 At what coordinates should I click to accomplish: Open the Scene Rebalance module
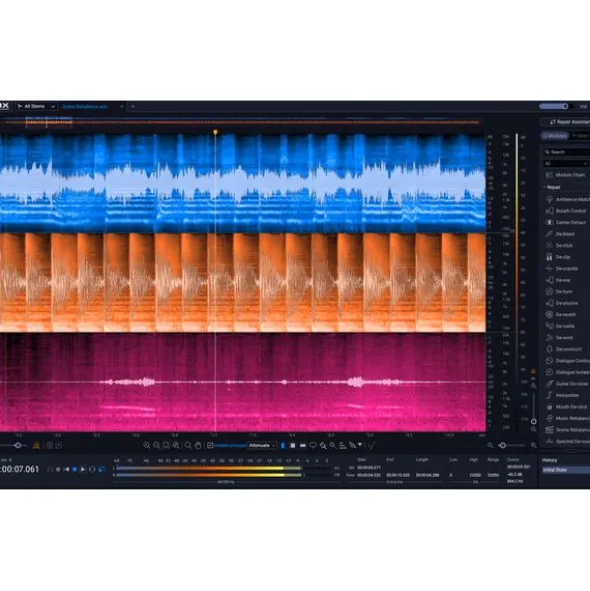[x=567, y=430]
